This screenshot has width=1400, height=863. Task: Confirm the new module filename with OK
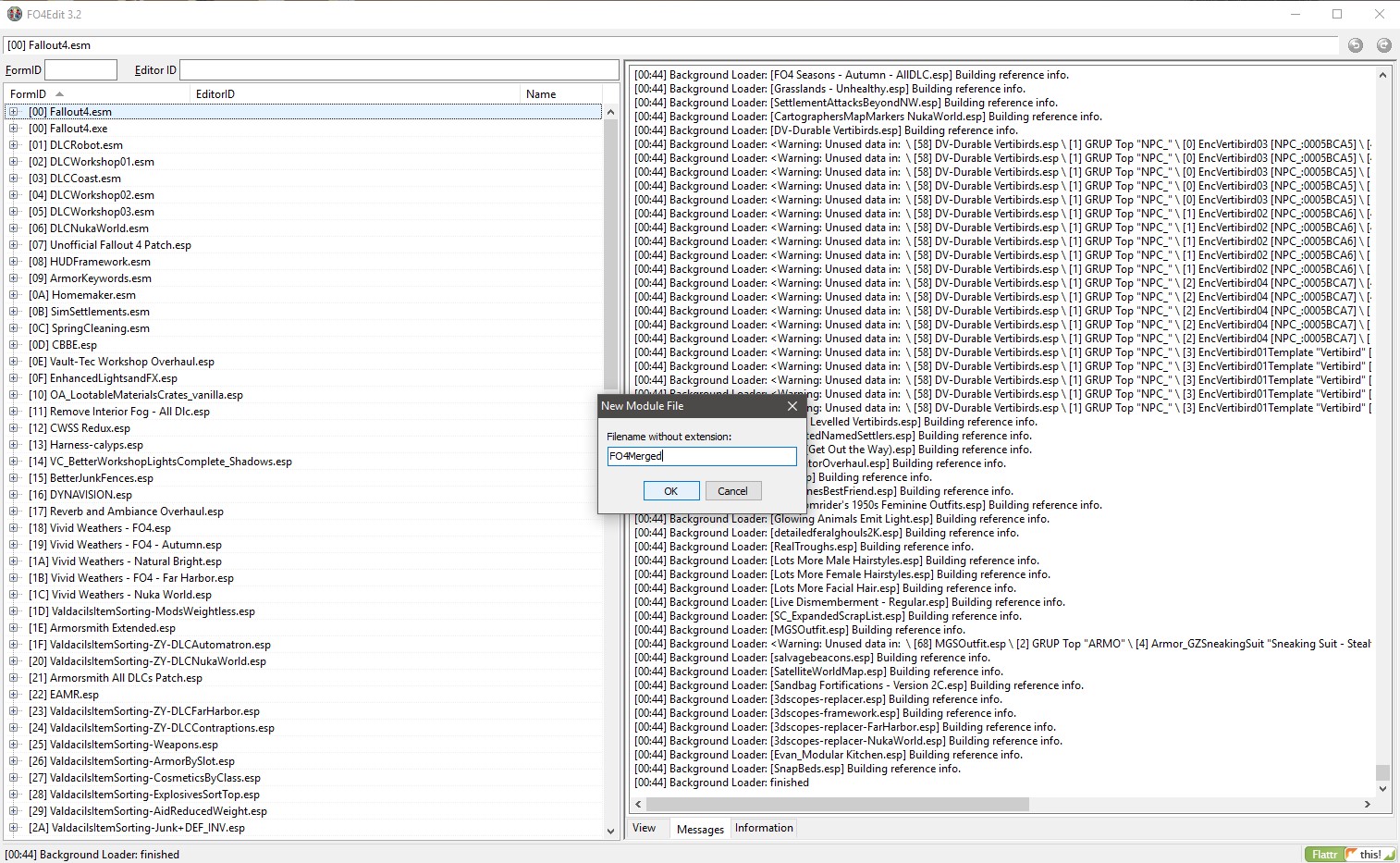(671, 491)
